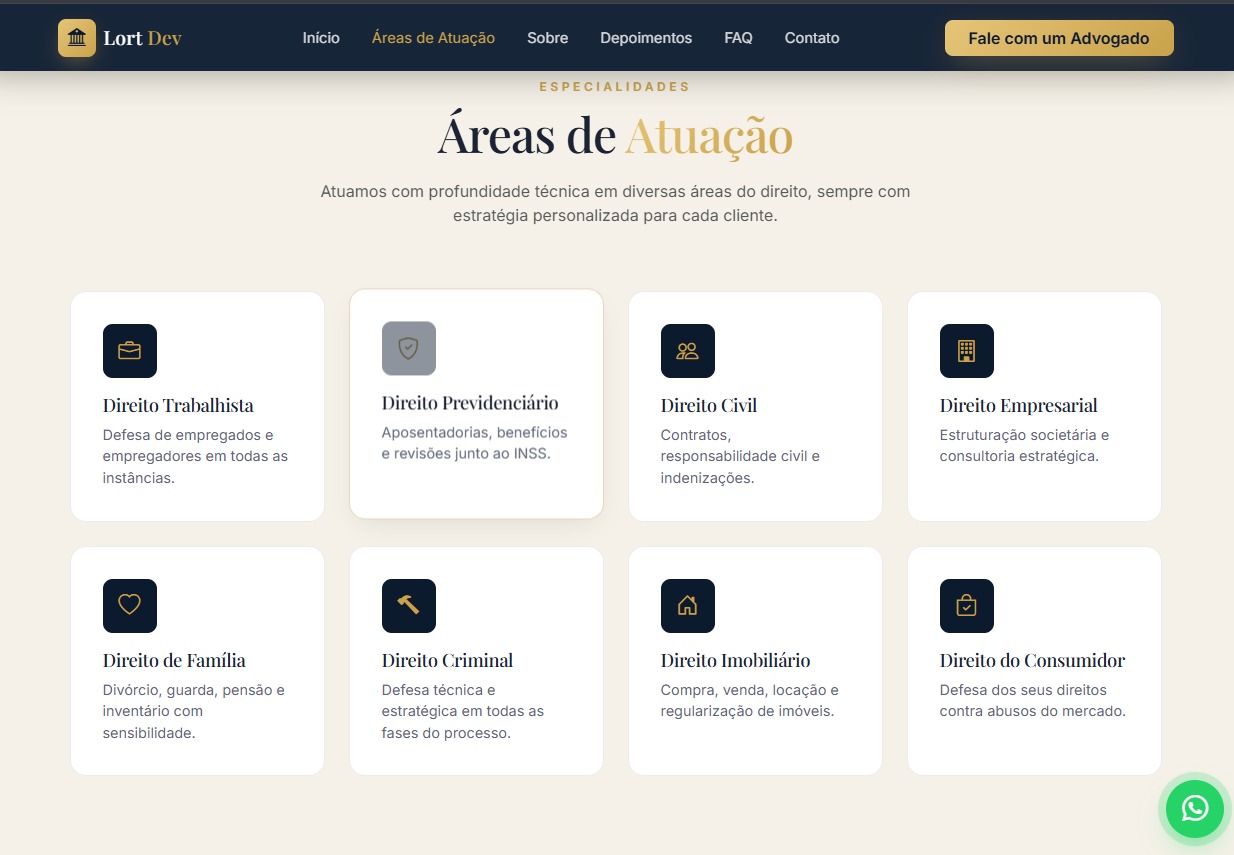Click the 'Atuamos com profundidade técnica' subtitle

coord(615,203)
